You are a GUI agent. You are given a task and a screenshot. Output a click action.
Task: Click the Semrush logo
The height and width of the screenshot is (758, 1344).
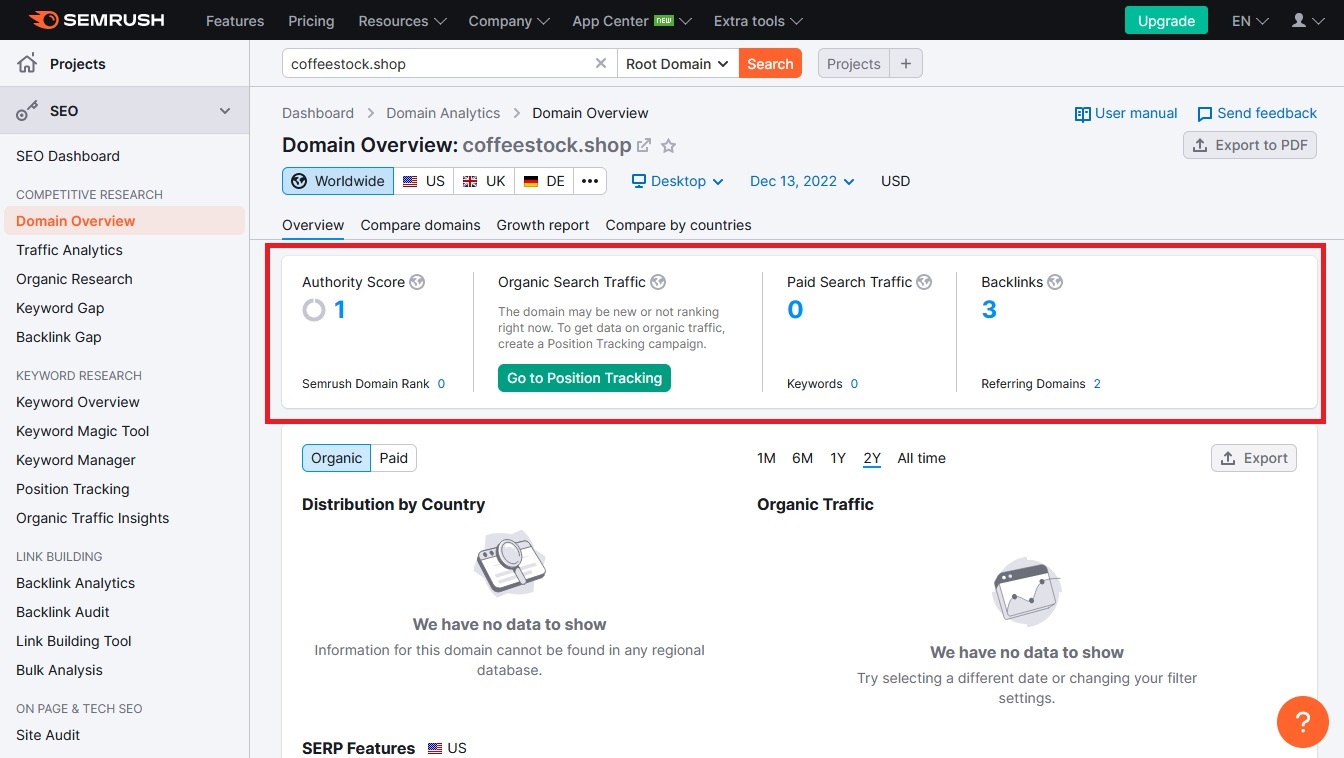[x=96, y=20]
